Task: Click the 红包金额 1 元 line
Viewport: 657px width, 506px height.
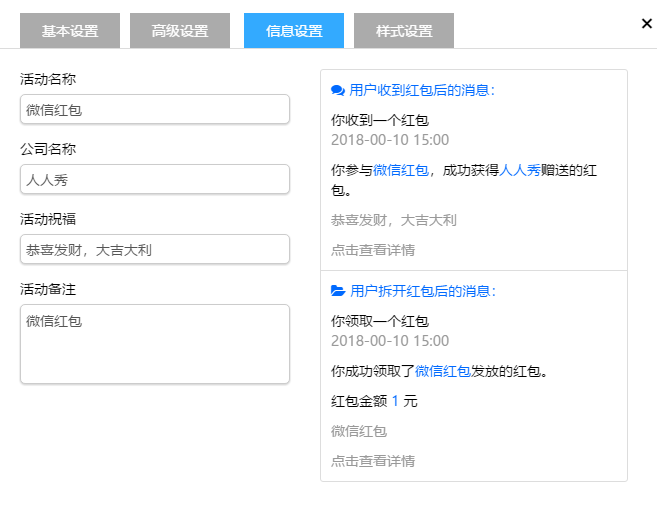Action: 374,401
